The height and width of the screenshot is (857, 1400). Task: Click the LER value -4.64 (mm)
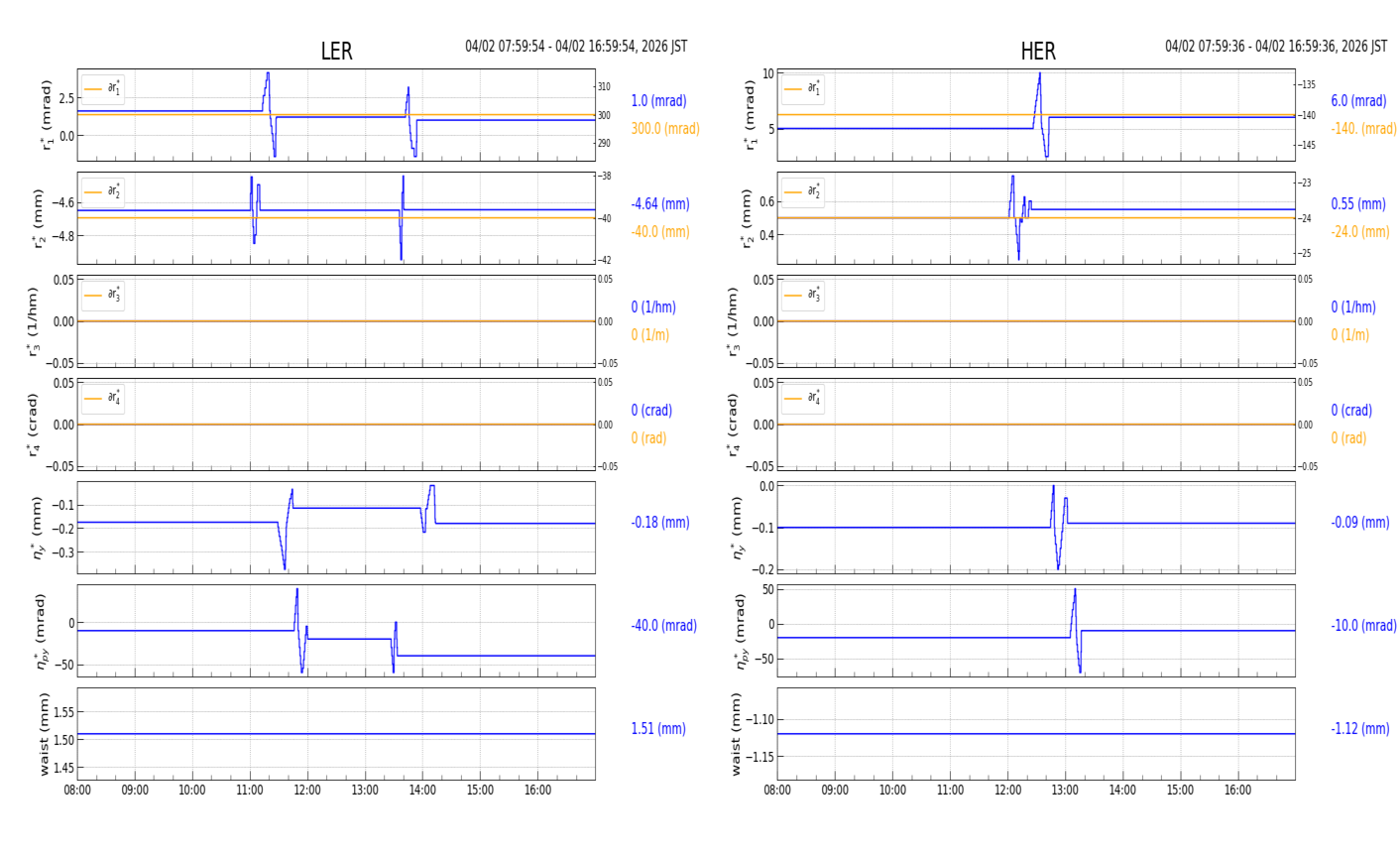point(660,204)
